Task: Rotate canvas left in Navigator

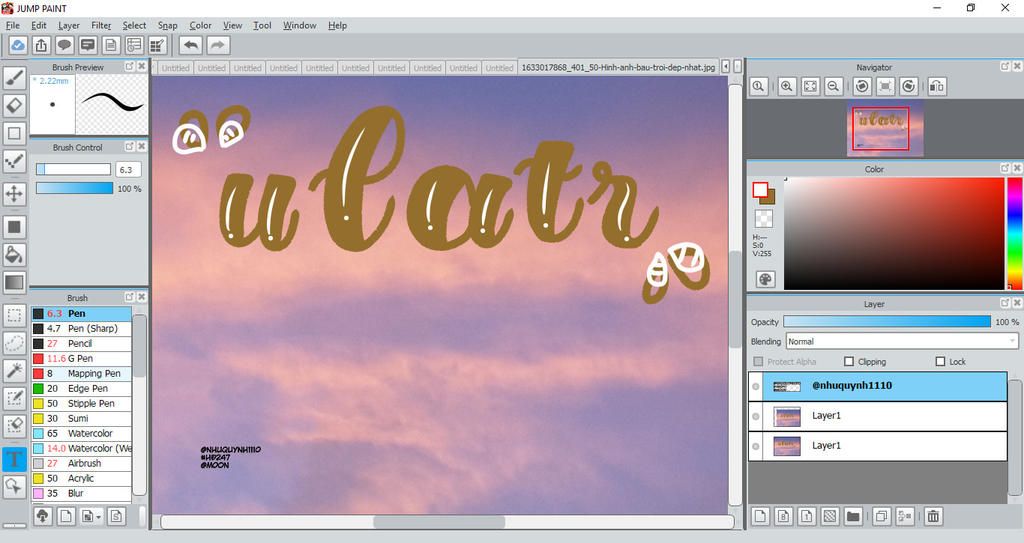Action: coord(862,86)
